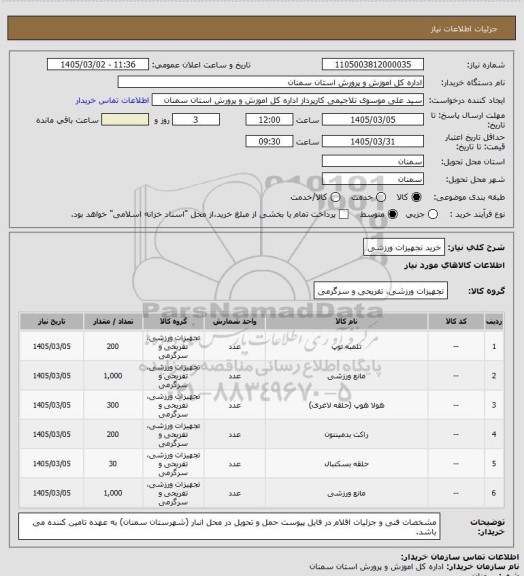
Task: Select the کالا radio button
Action: [416, 197]
